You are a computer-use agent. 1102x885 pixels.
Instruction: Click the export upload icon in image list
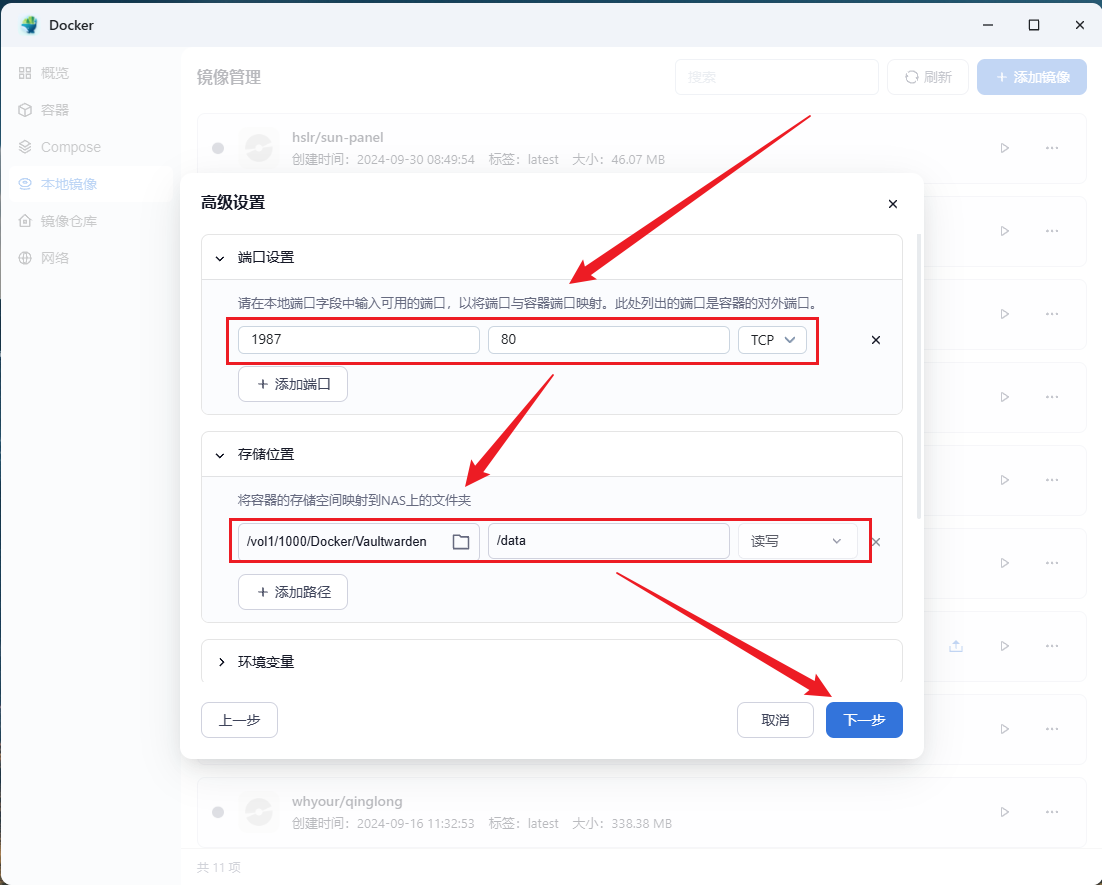[956, 646]
